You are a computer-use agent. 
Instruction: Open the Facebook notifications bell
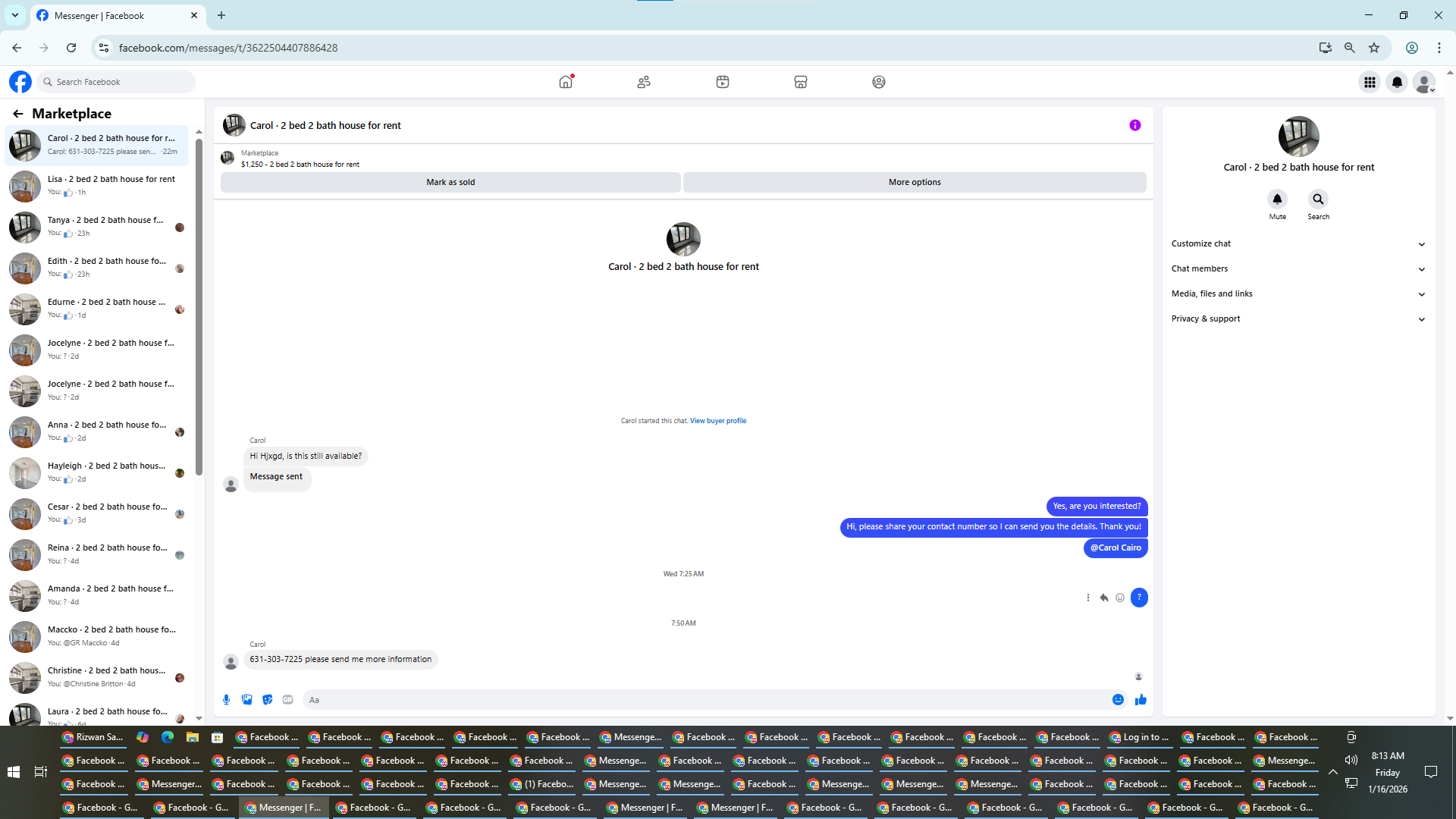click(x=1397, y=82)
